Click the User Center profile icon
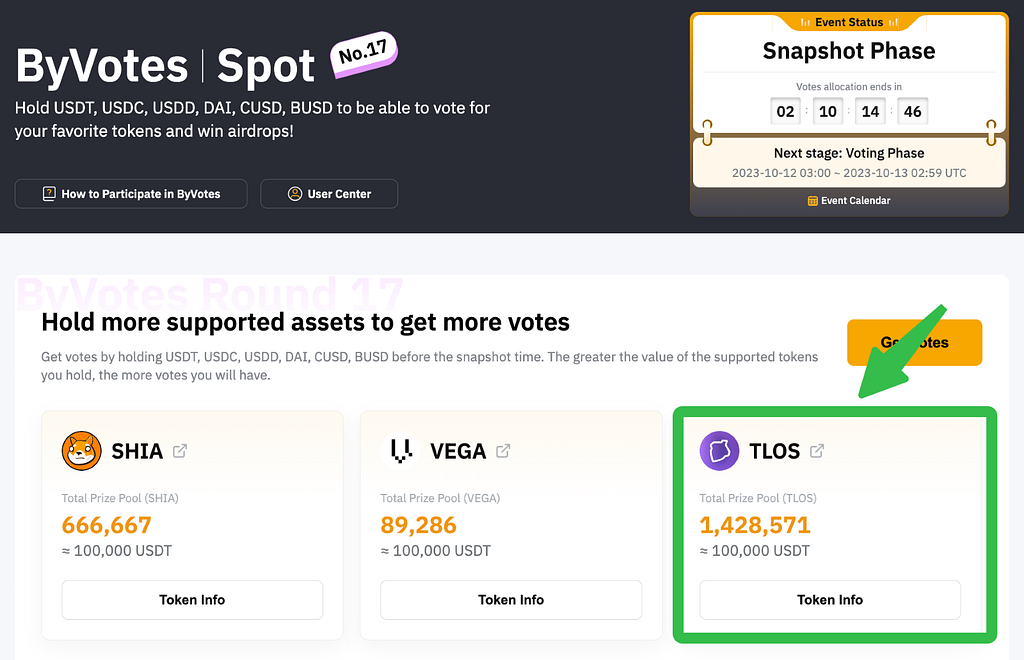The image size is (1024, 660). (x=295, y=194)
